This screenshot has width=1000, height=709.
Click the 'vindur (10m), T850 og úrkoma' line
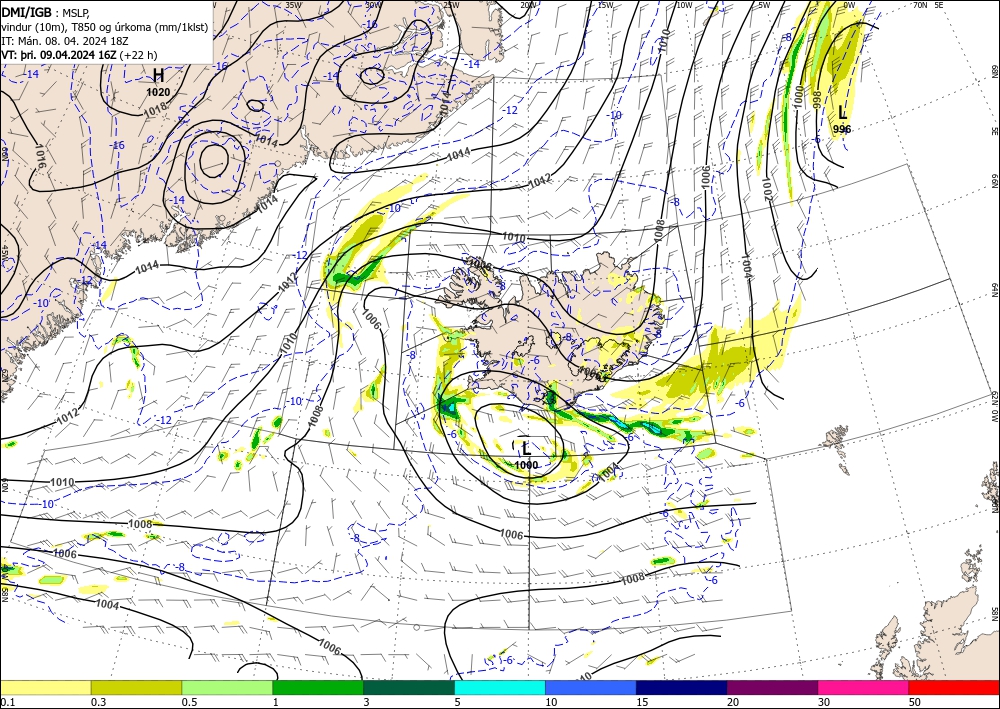(104, 26)
